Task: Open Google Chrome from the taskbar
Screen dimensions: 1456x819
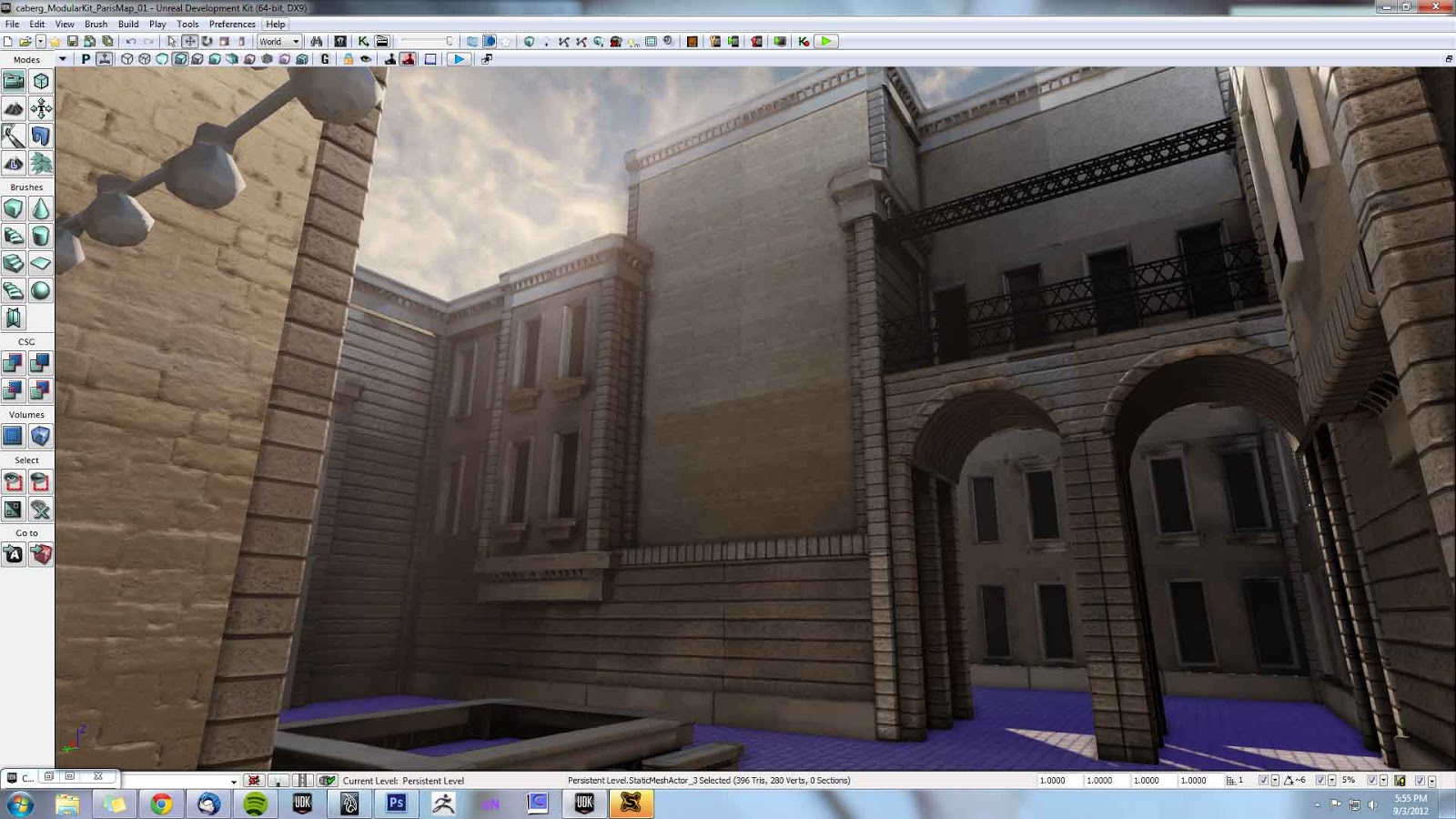Action: pos(162,804)
